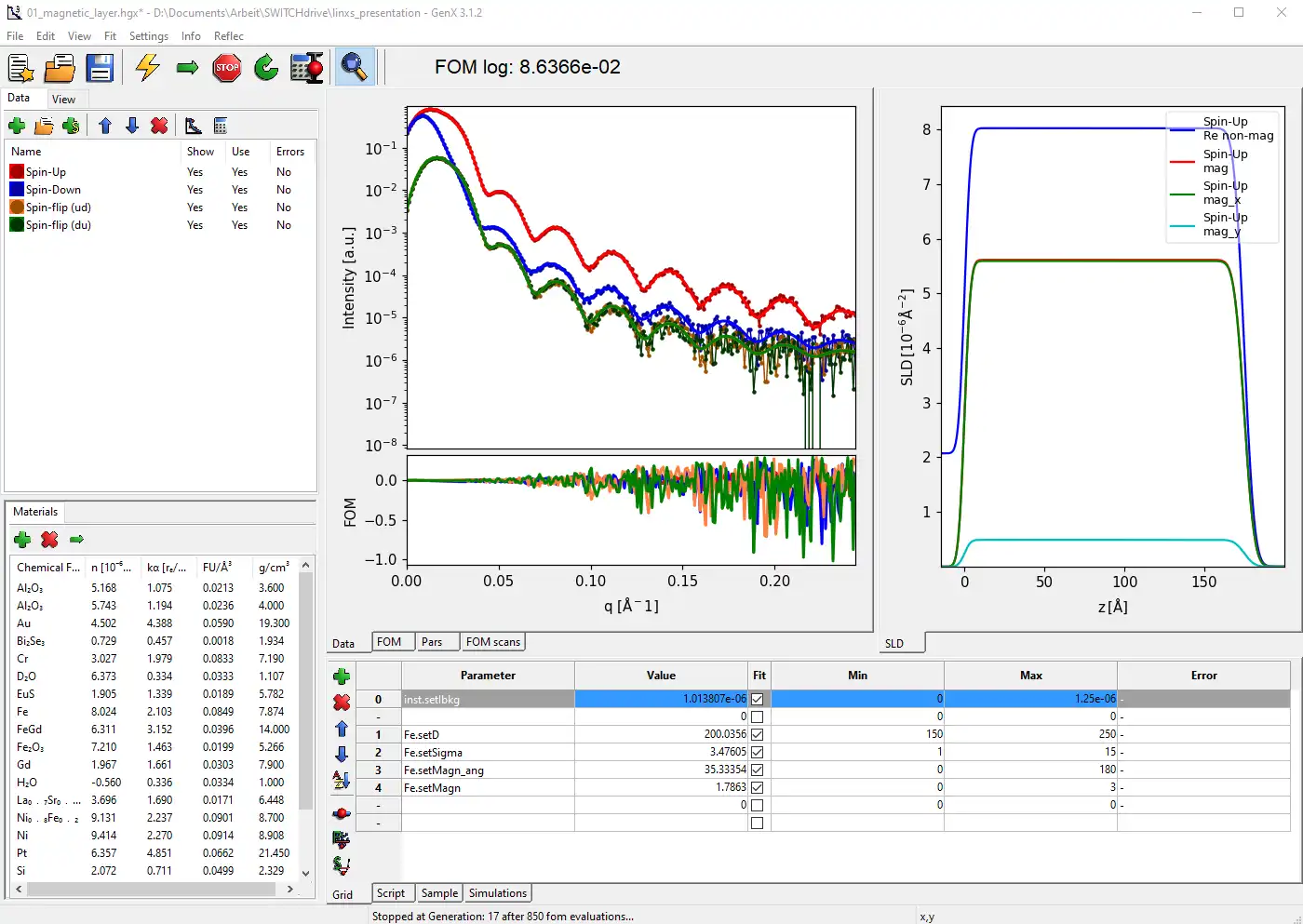1303x924 pixels.
Task: Toggle the magnifying glass zoom tool
Action: [x=354, y=67]
